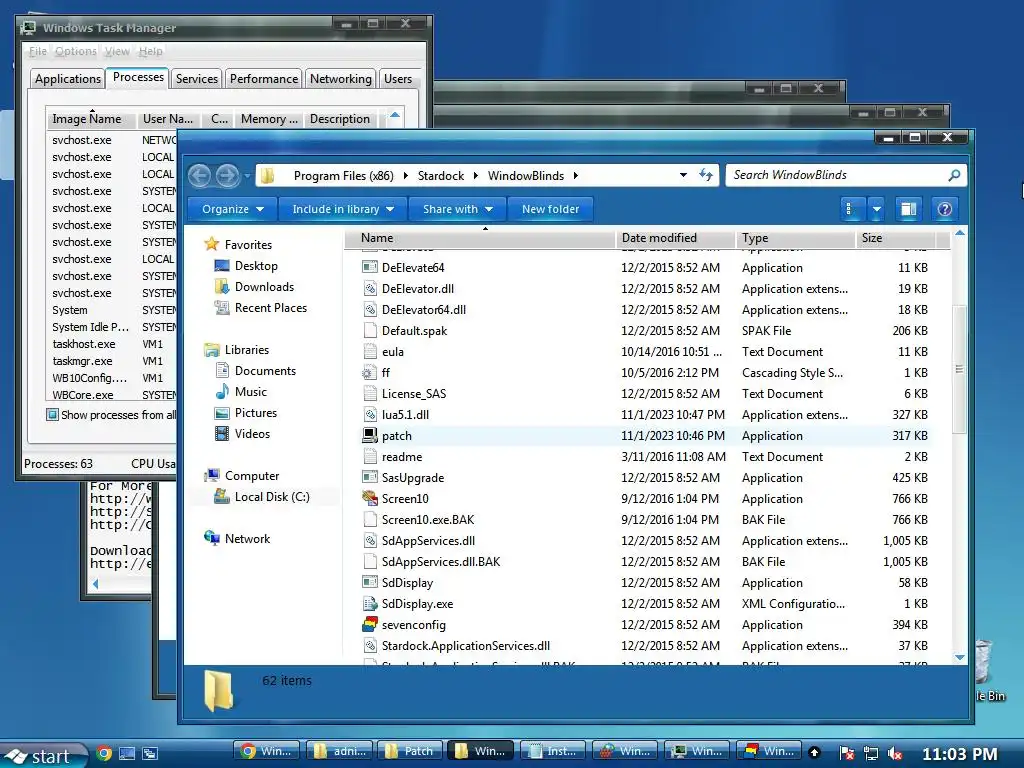
Task: Select the Screen10 application icon
Action: 370,498
